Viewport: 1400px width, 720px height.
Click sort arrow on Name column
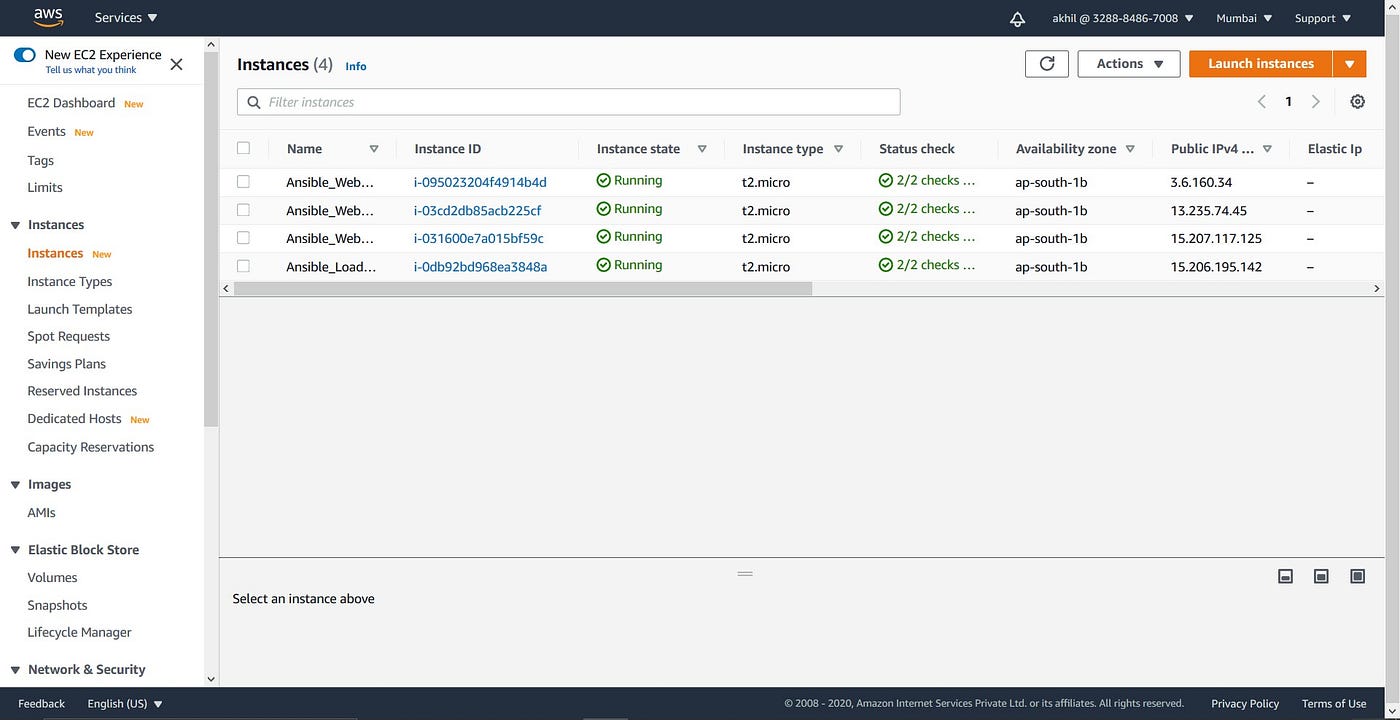point(374,149)
